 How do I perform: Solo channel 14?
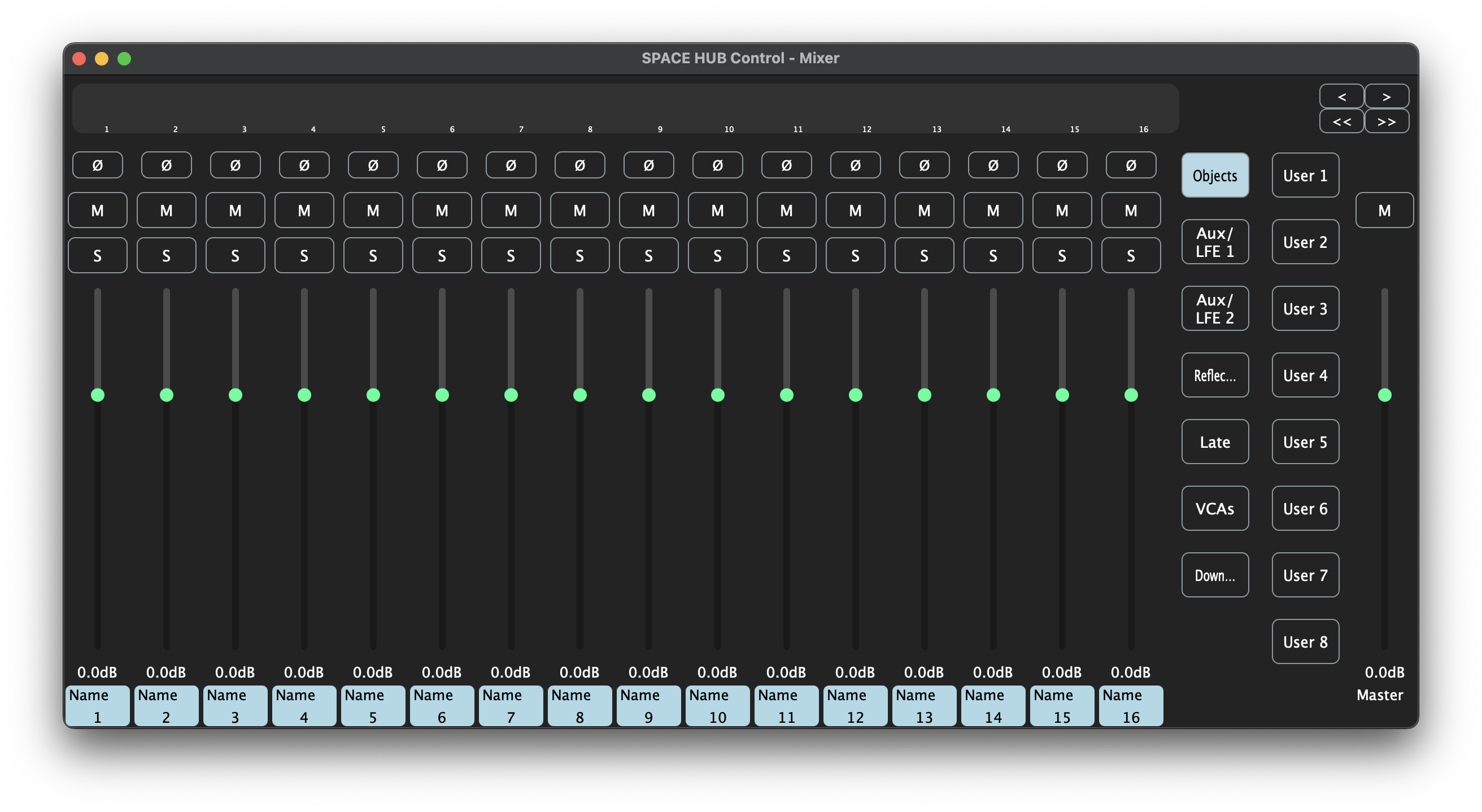point(993,255)
